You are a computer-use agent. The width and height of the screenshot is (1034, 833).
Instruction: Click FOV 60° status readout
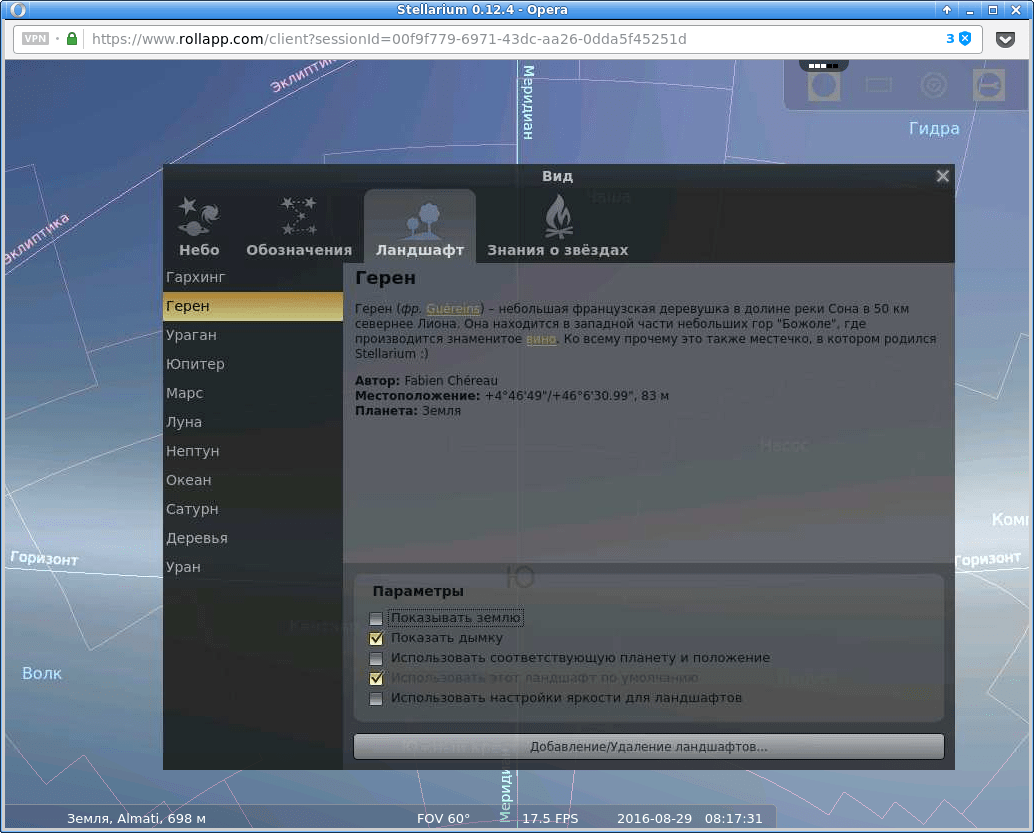443,818
